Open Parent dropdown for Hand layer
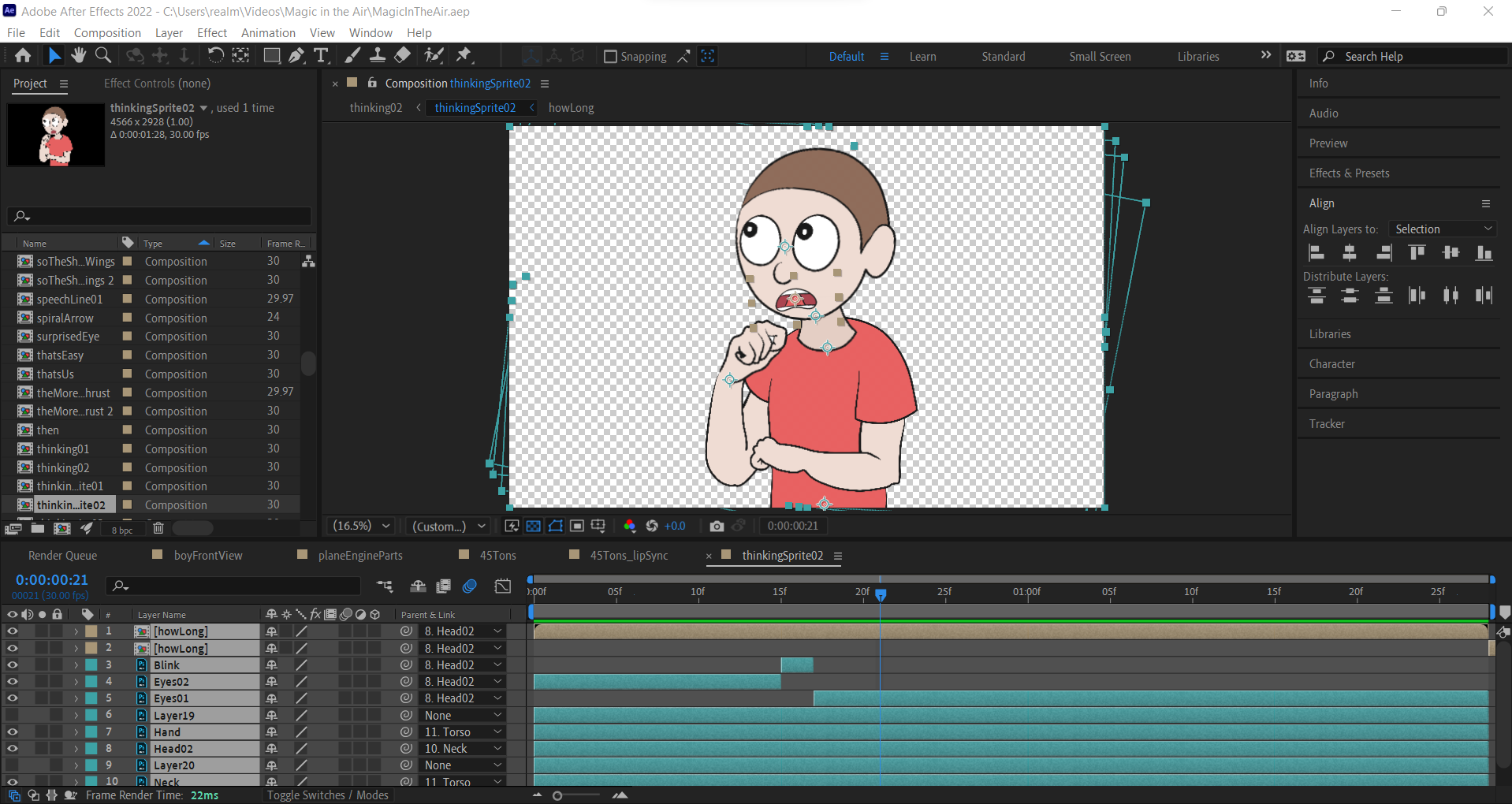Image resolution: width=1512 pixels, height=804 pixels. tap(463, 732)
